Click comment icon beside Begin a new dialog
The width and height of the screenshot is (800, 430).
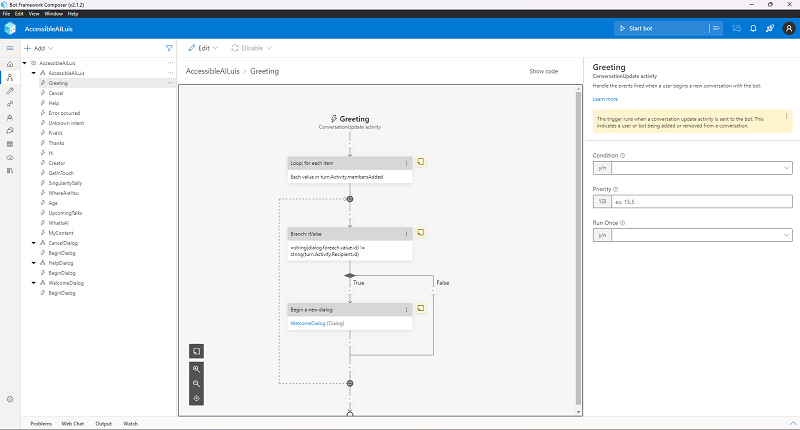click(x=420, y=309)
